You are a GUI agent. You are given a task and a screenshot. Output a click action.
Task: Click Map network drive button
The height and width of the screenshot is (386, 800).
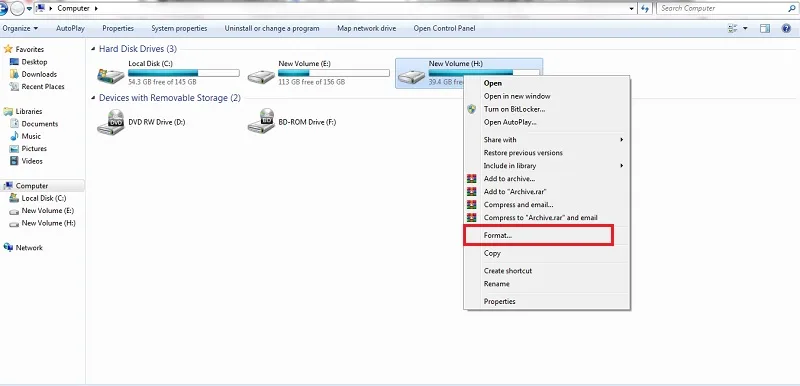(366, 29)
